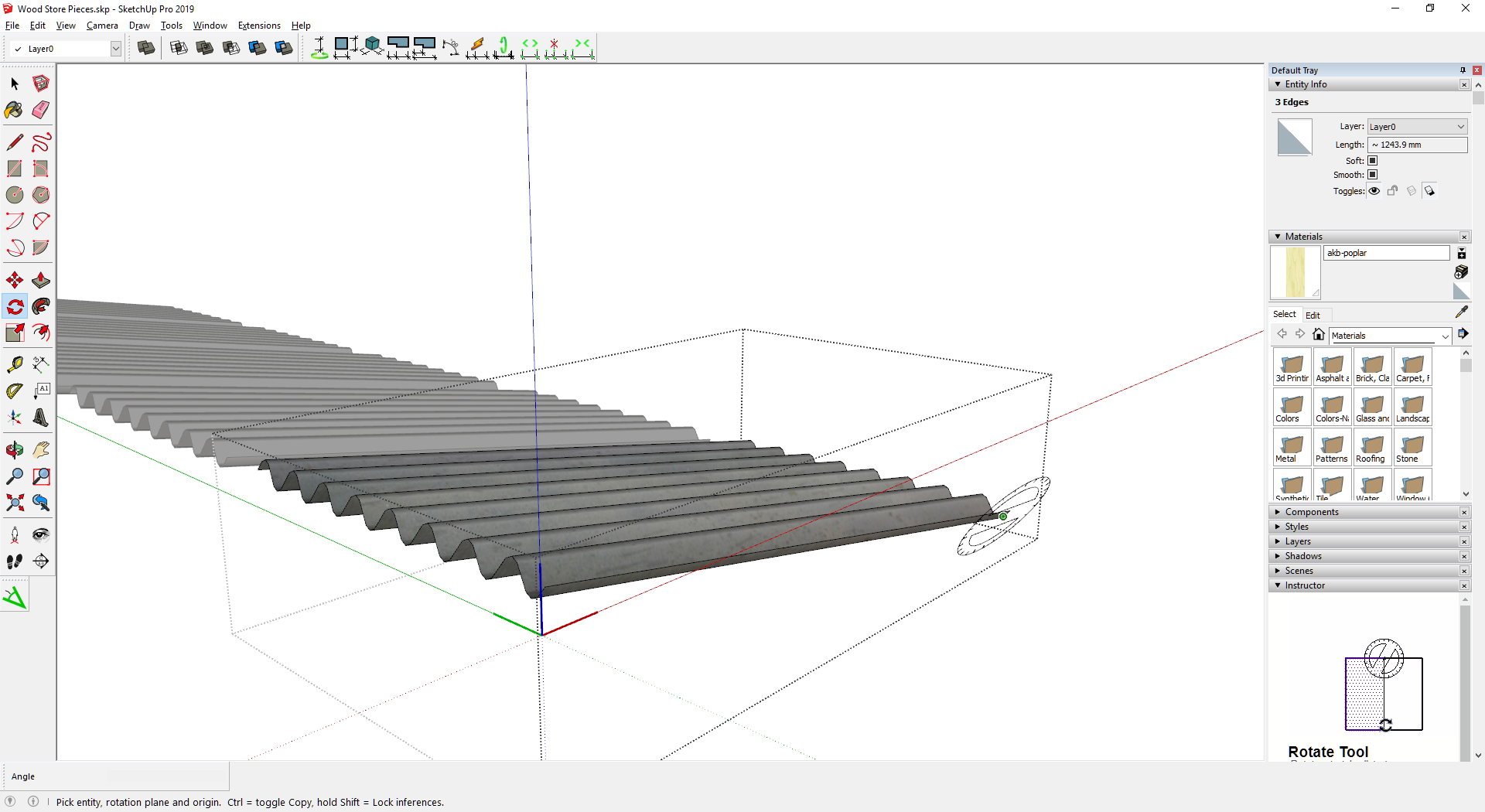Collapse the Entity Info panel
The height and width of the screenshot is (812, 1485).
tap(1278, 84)
